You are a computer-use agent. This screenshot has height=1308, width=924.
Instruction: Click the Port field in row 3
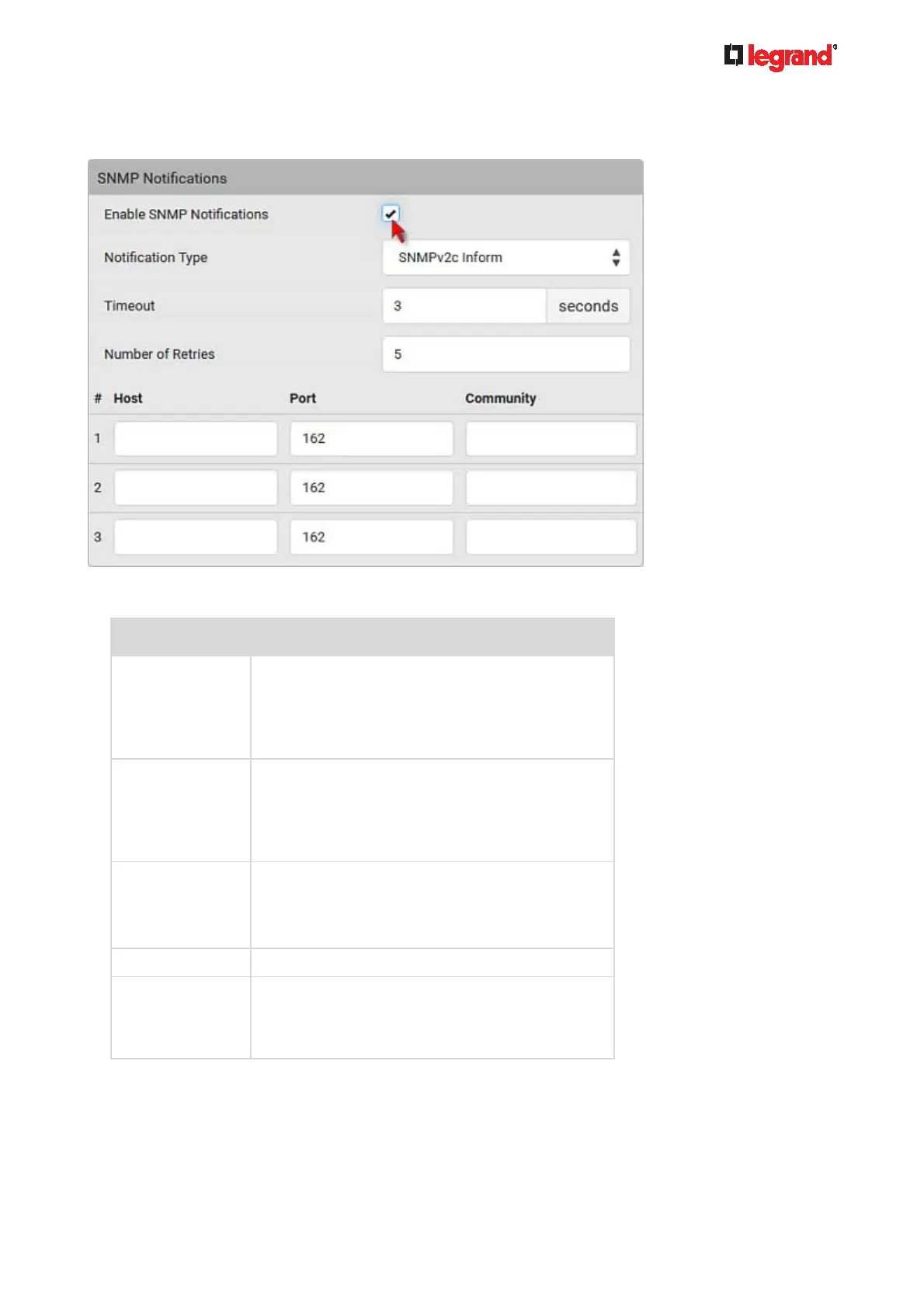click(371, 537)
